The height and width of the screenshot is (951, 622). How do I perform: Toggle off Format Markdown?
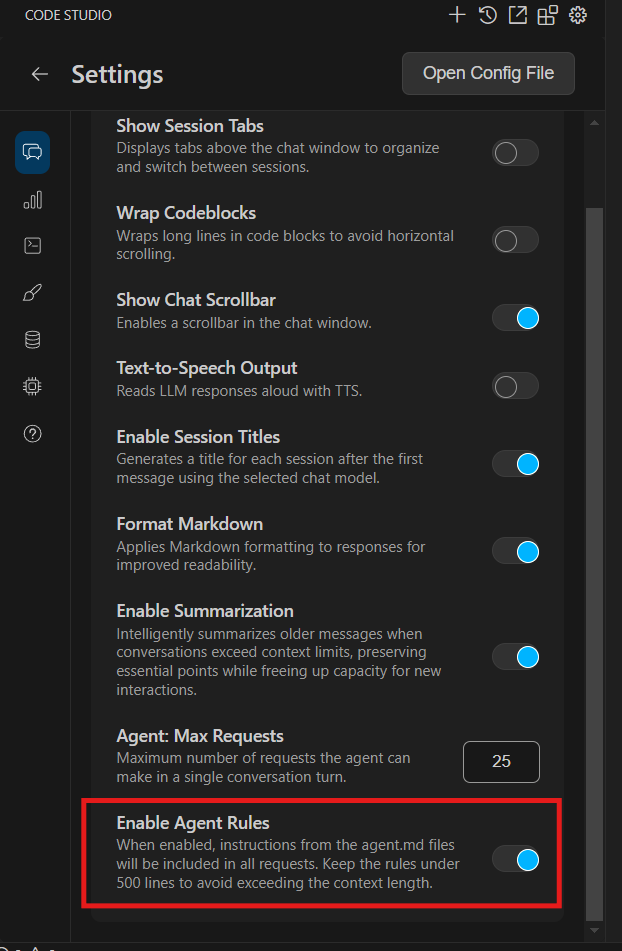coord(515,551)
